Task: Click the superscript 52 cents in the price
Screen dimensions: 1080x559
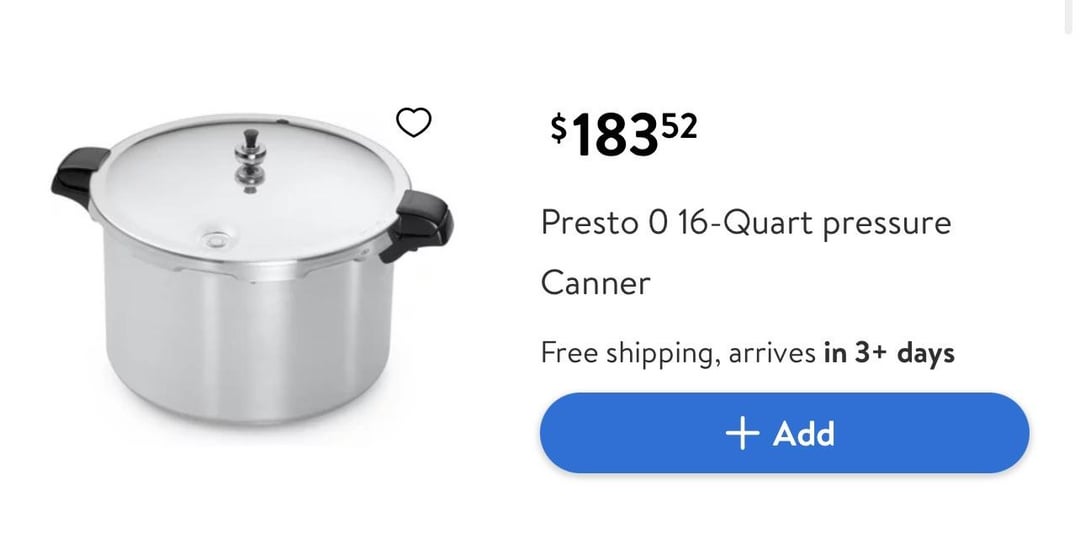Action: tap(681, 126)
